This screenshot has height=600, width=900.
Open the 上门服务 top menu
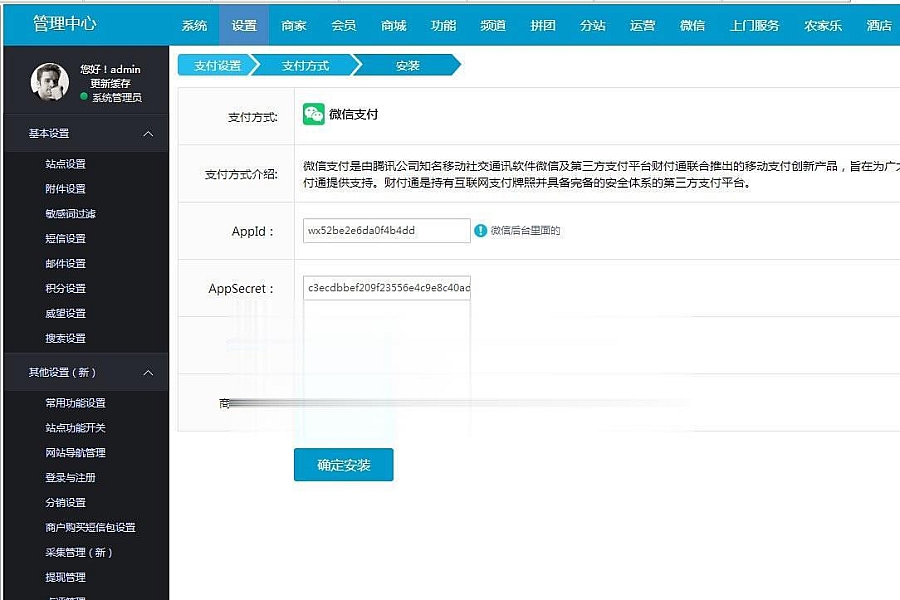tap(754, 25)
